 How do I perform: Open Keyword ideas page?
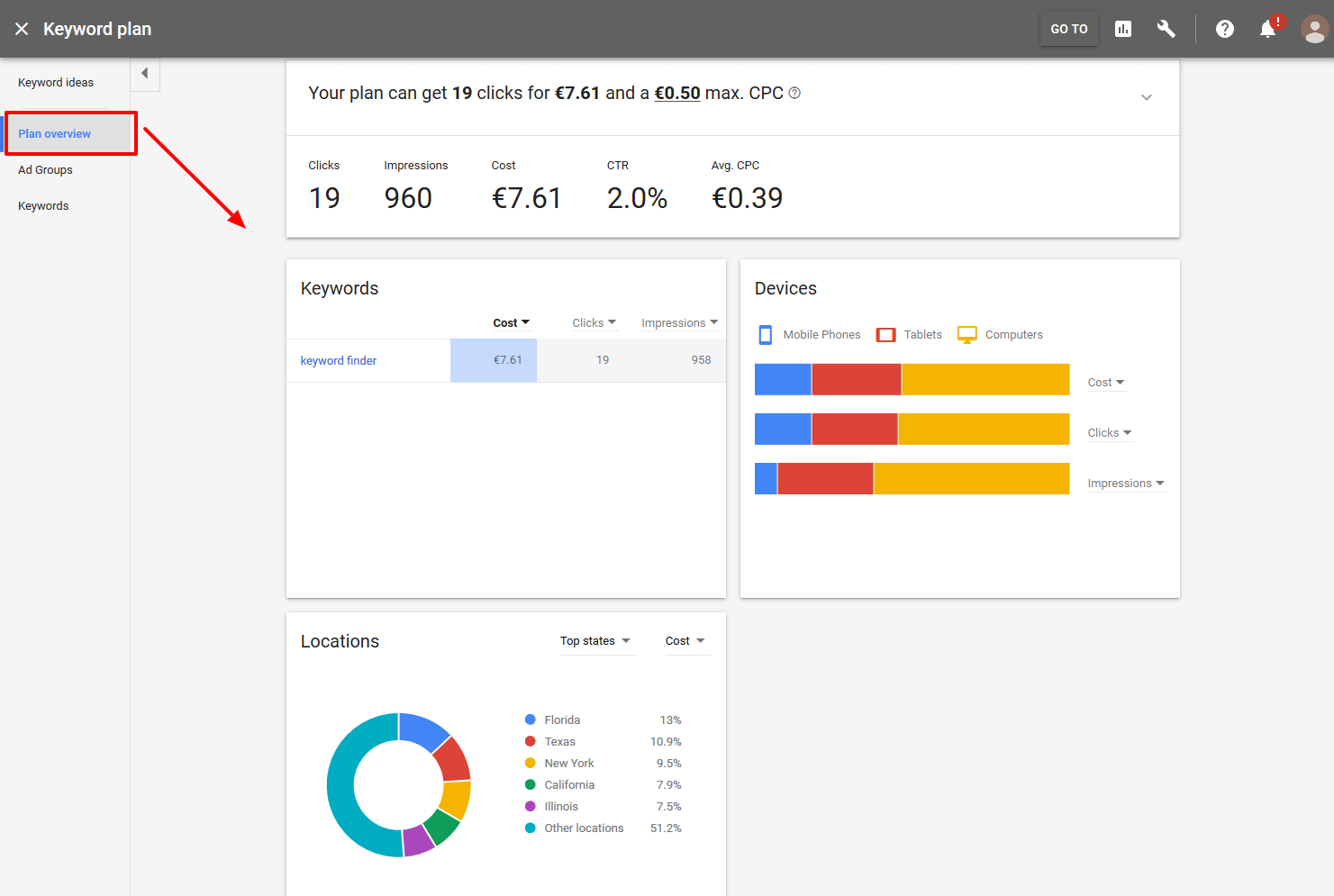tap(56, 83)
